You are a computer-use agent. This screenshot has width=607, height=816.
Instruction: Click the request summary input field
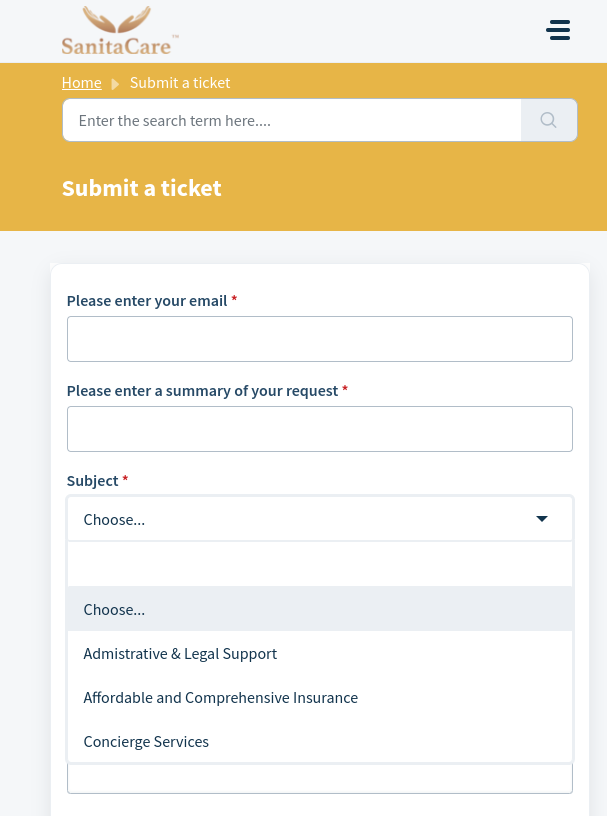pos(319,429)
